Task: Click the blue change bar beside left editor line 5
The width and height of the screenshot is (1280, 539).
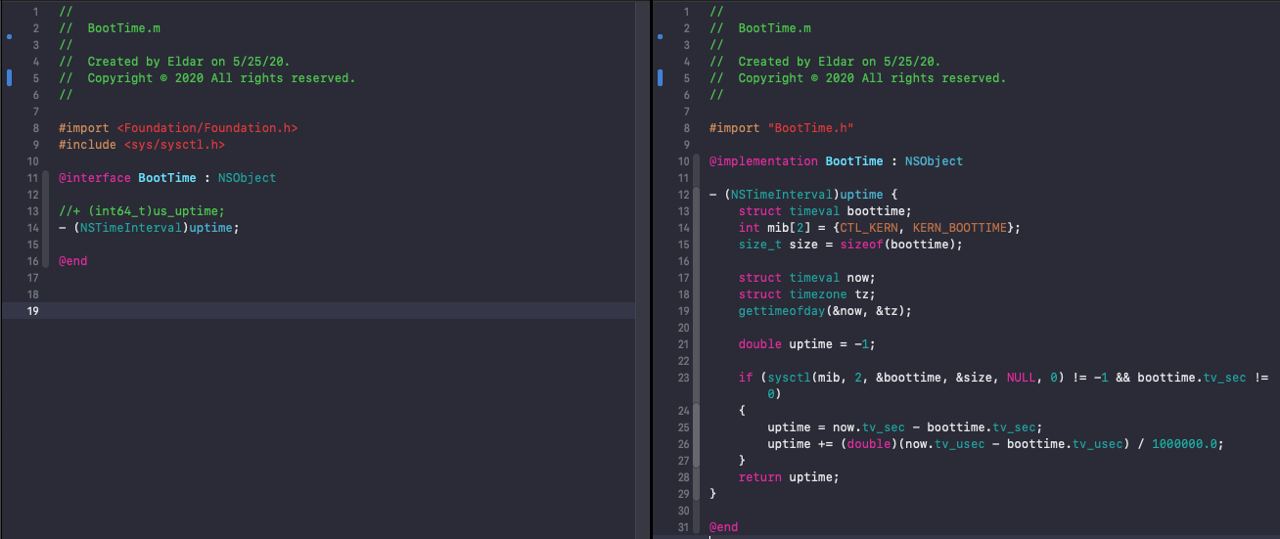Action: [10, 78]
